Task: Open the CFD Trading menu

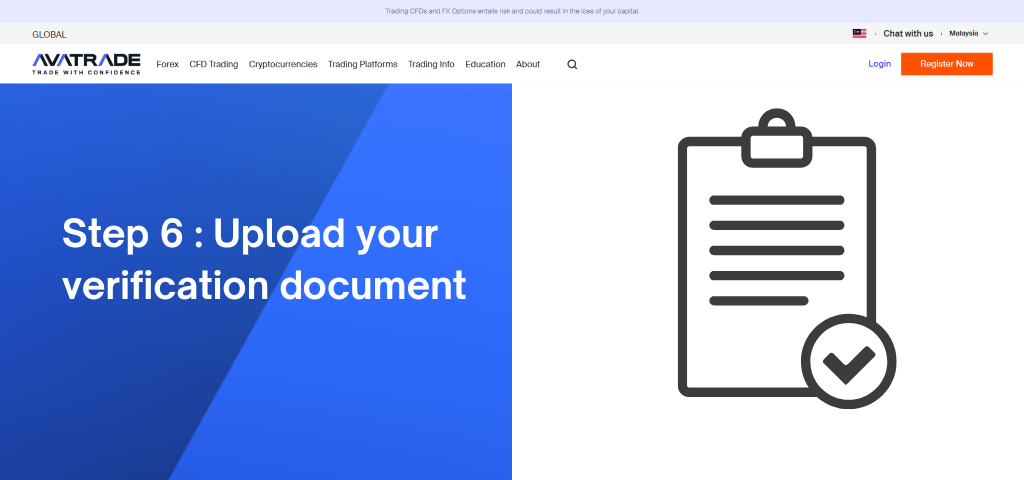Action: 214,64
